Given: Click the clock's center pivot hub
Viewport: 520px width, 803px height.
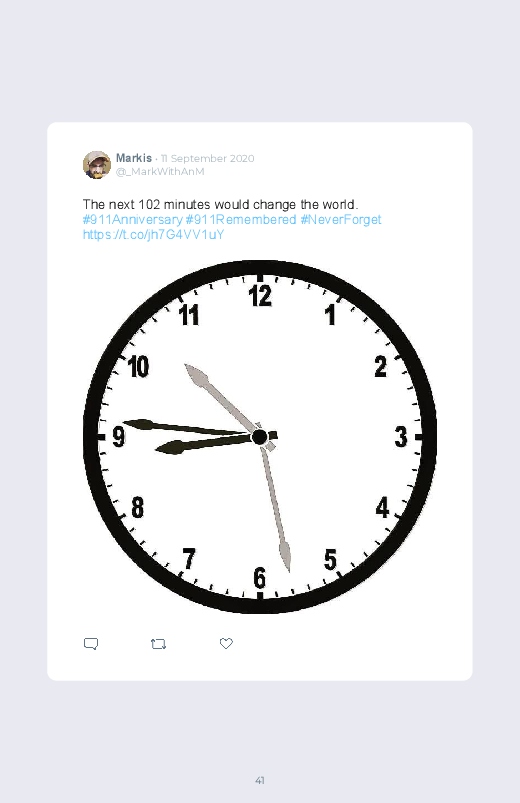Looking at the screenshot, I should coord(260,437).
